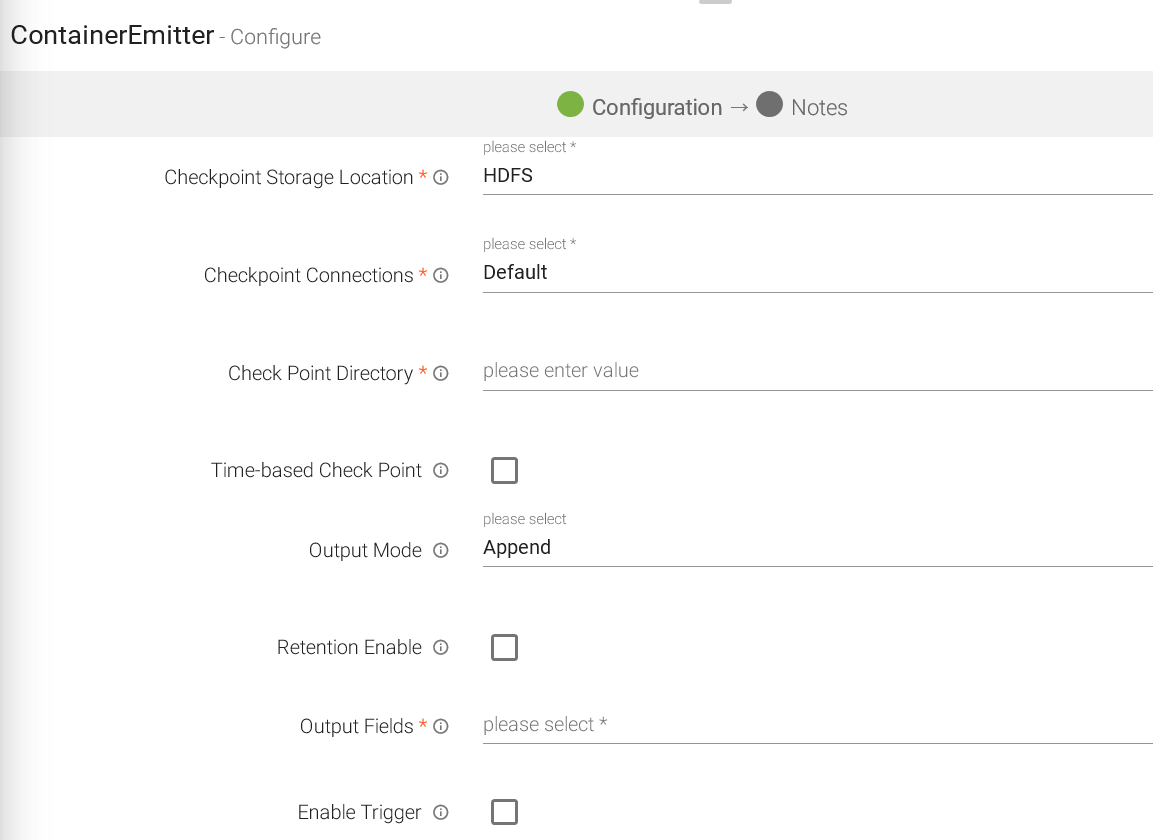Enable the Time-based Check Point checkbox

(504, 471)
